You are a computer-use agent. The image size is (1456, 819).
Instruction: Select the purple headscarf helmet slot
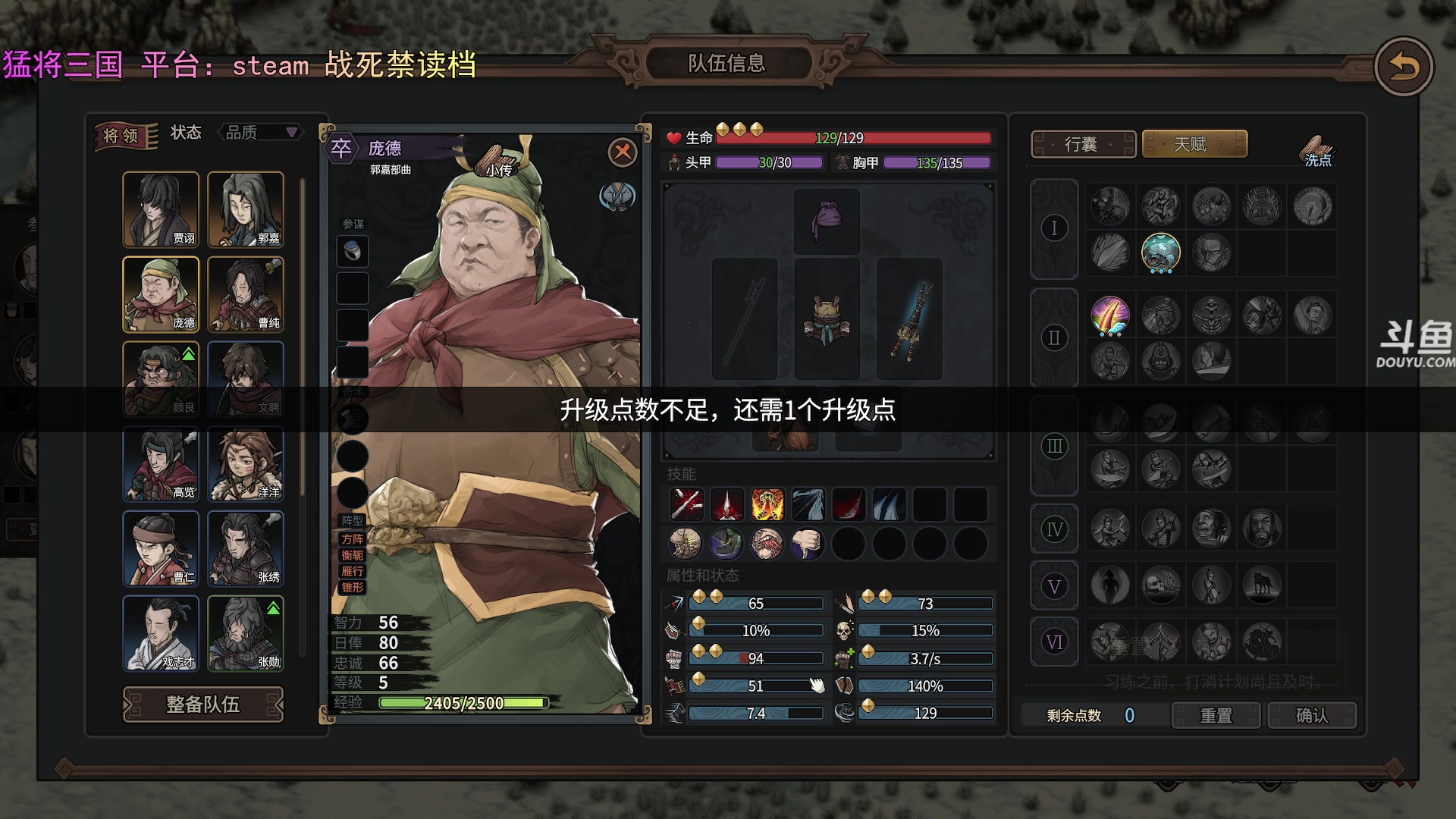[827, 221]
